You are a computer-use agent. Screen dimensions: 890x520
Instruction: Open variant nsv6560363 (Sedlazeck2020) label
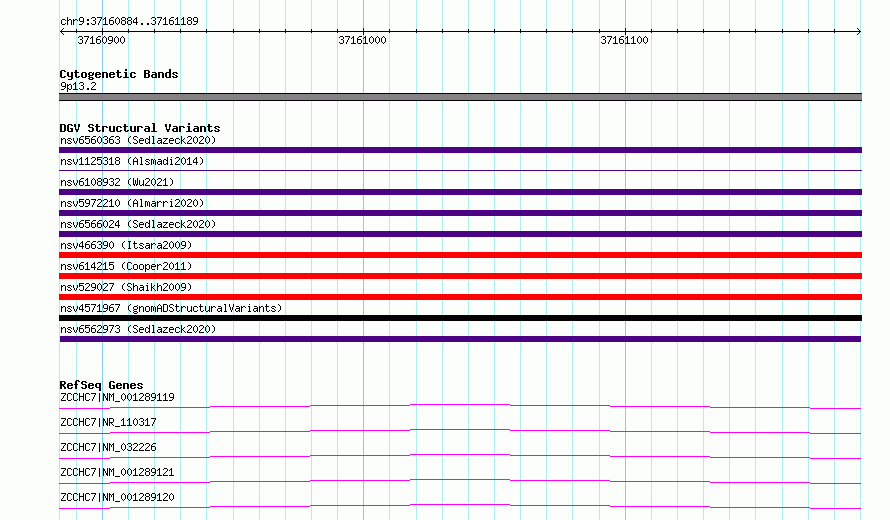[138, 140]
